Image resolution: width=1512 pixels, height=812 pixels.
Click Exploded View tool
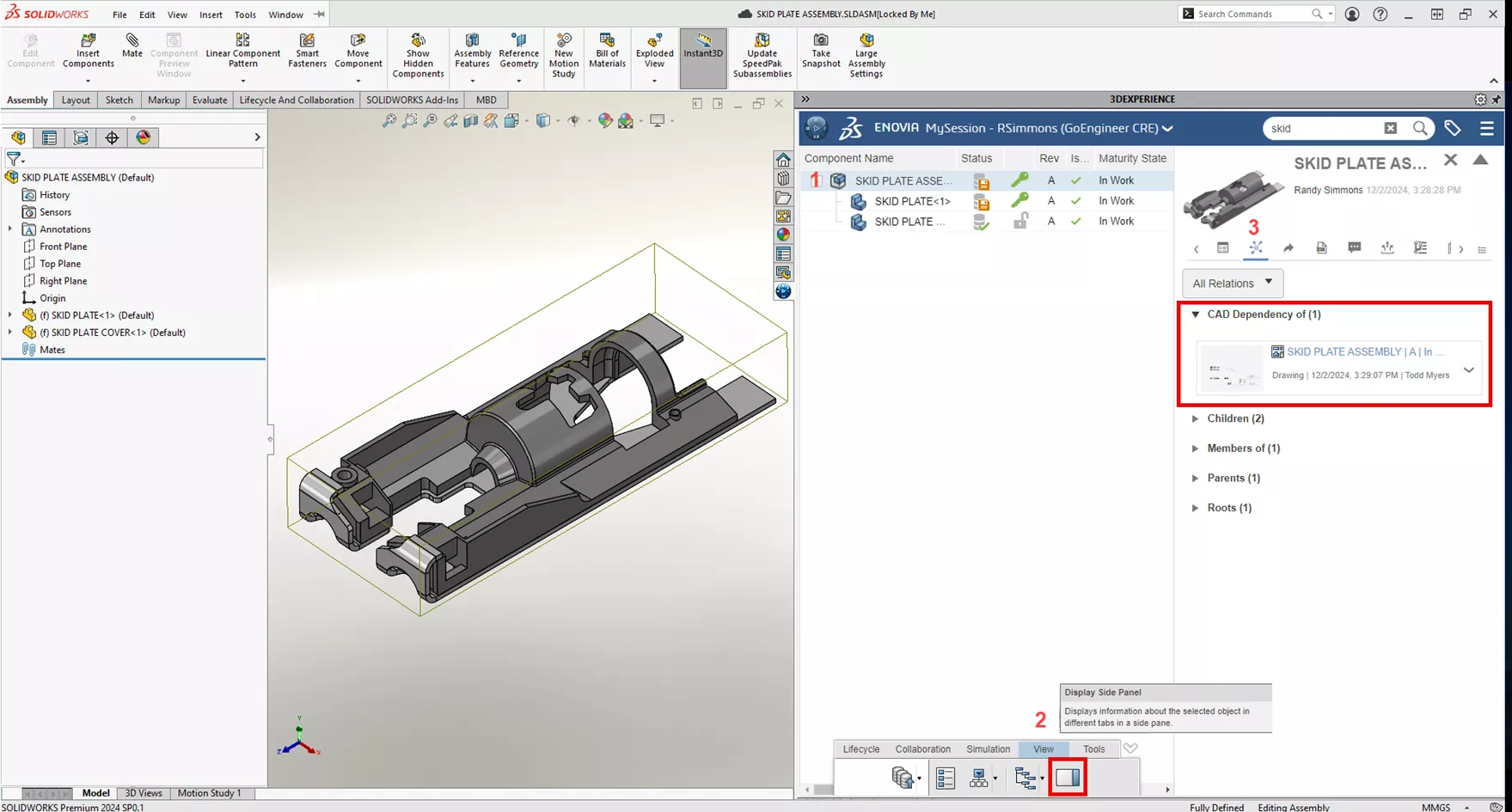coord(654,52)
